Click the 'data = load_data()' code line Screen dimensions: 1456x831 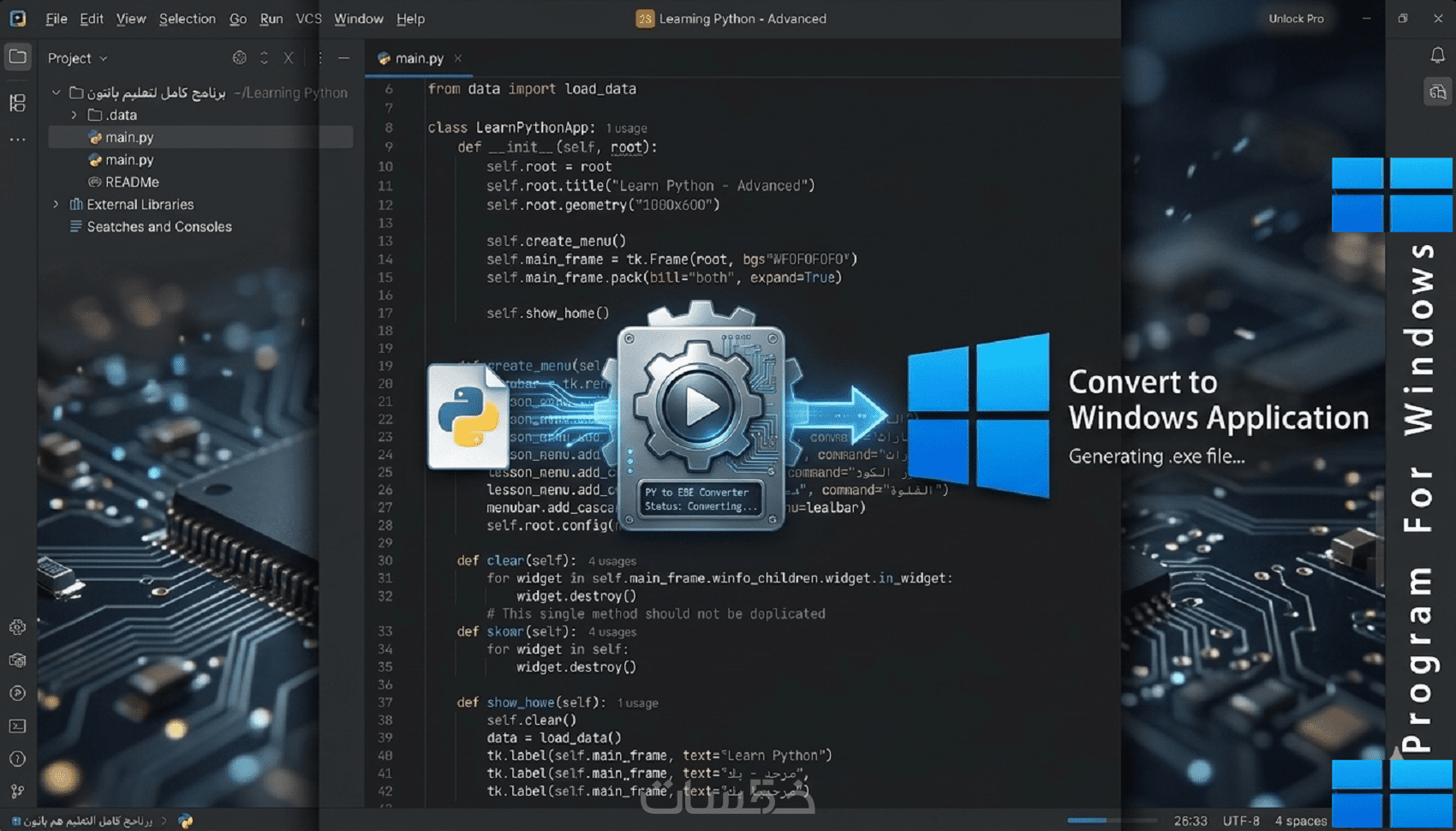click(554, 738)
